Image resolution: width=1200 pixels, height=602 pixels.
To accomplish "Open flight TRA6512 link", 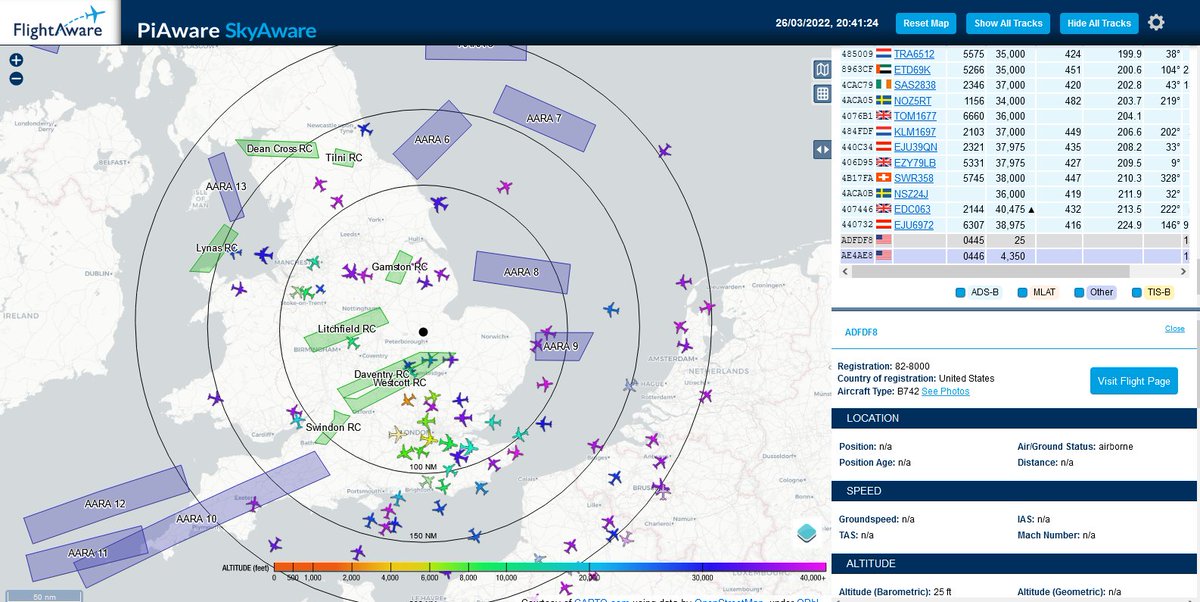I will click(913, 54).
